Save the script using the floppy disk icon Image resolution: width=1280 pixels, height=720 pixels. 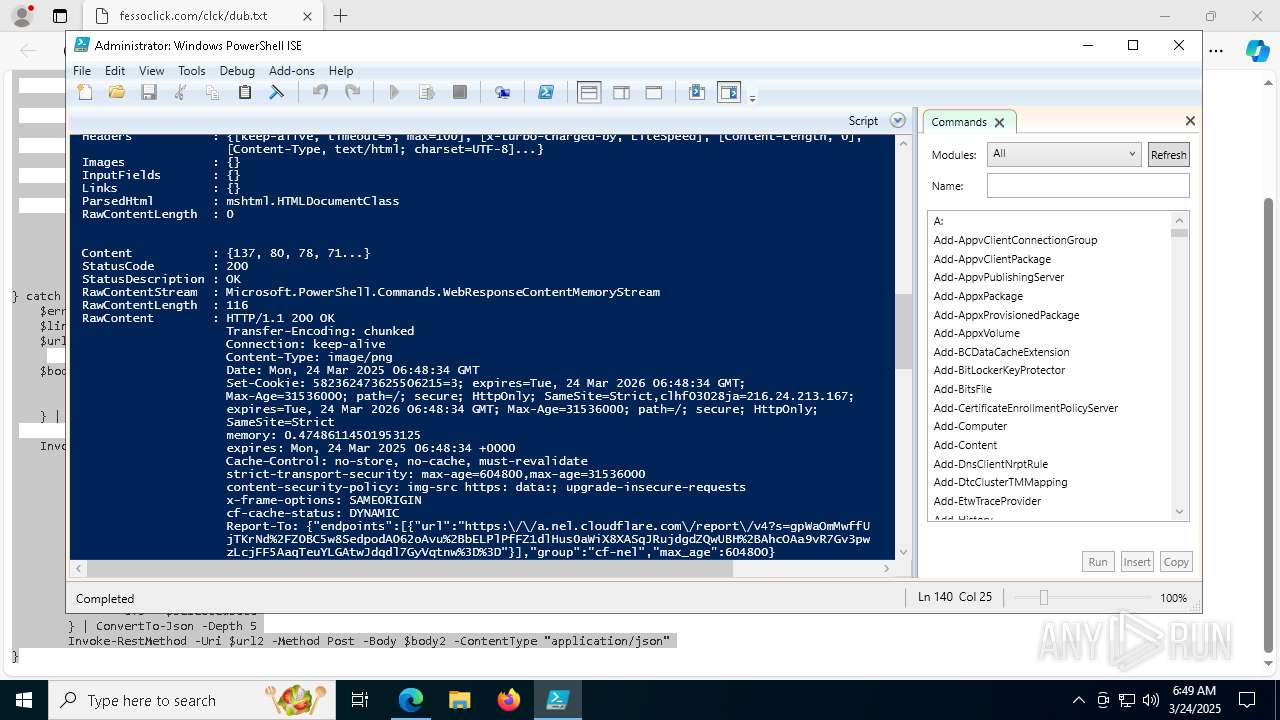(149, 92)
